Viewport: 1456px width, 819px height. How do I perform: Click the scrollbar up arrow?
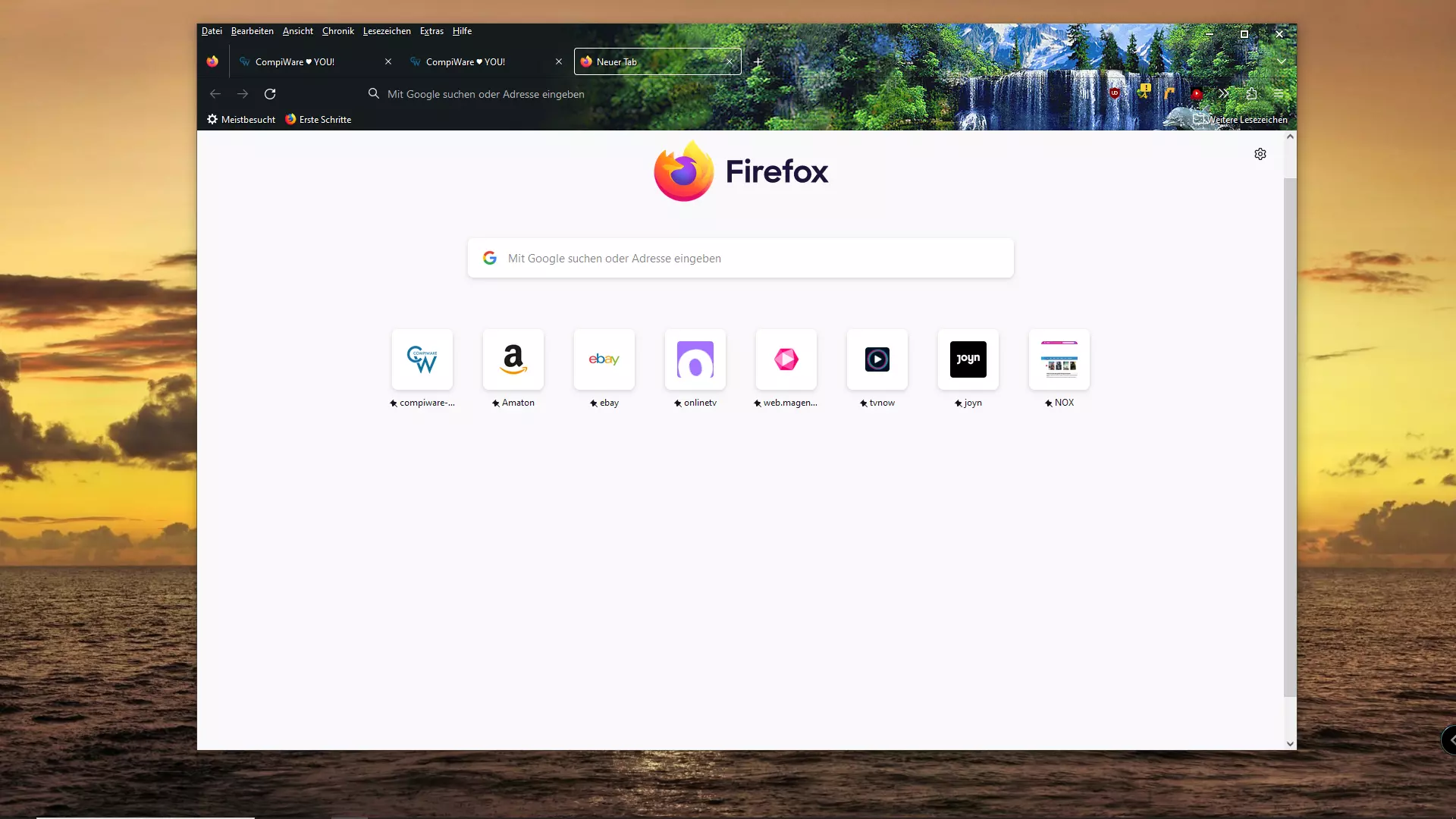click(x=1290, y=136)
